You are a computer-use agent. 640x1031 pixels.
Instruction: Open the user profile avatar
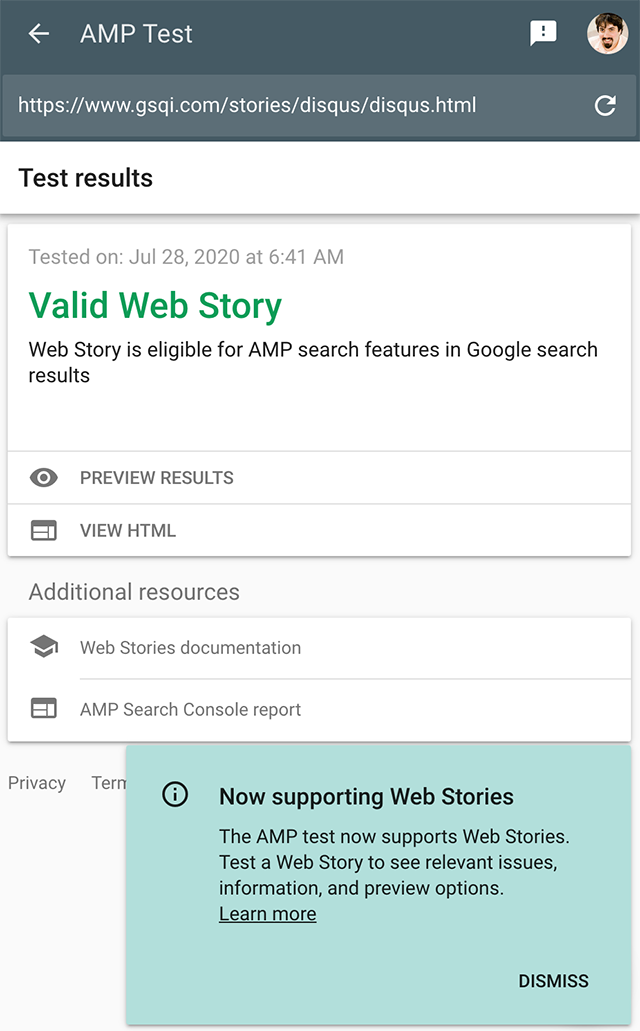607,34
